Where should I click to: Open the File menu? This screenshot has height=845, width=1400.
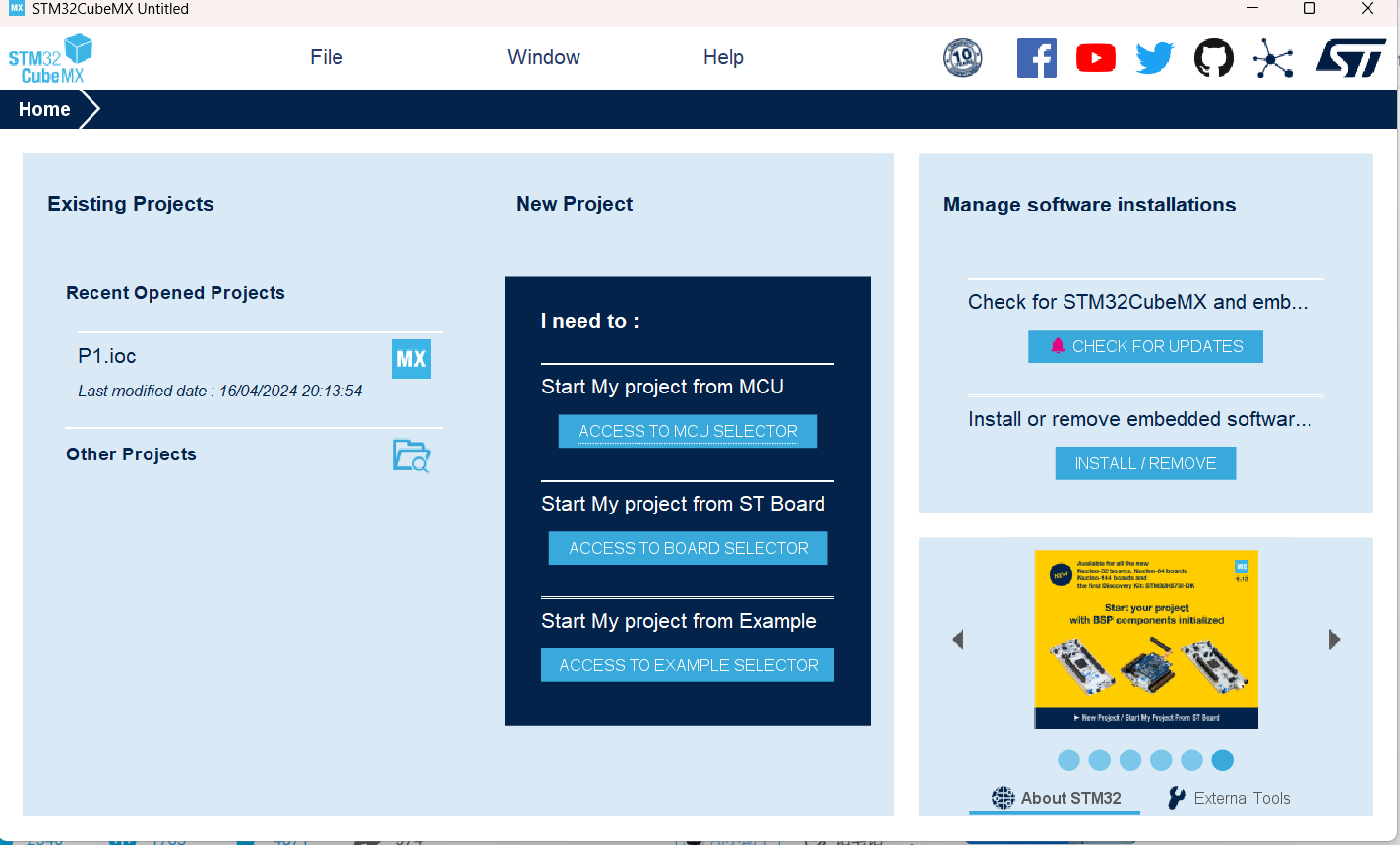pyautogui.click(x=327, y=57)
